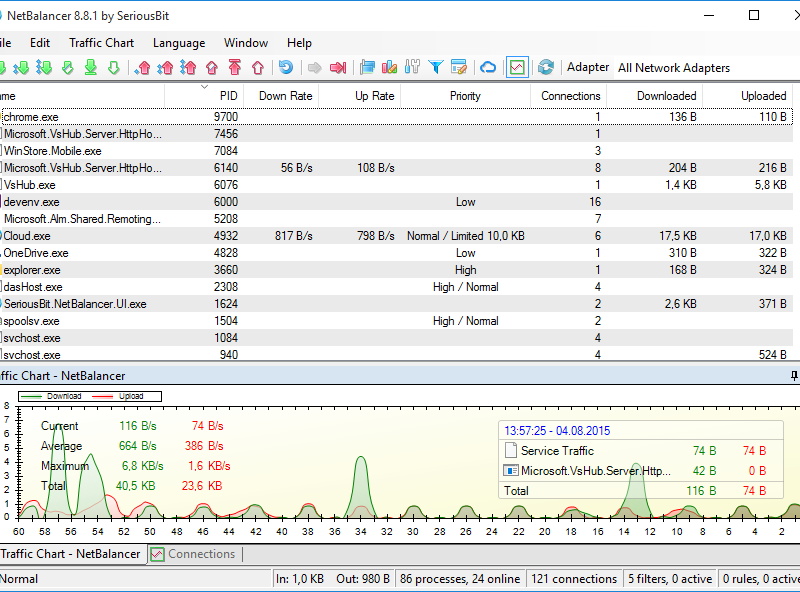Click the green download arrow with one dot

pyautogui.click(x=21, y=67)
